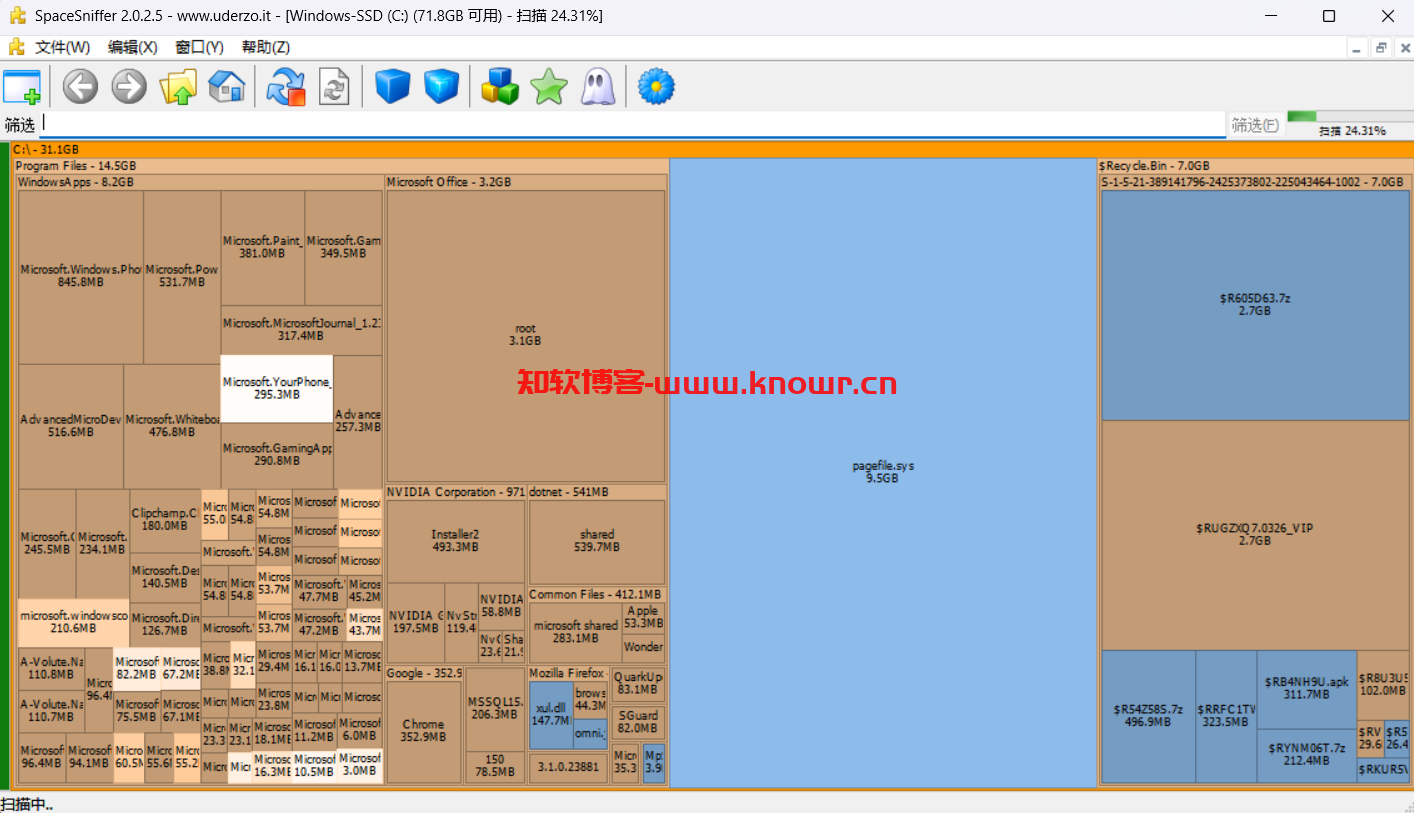The height and width of the screenshot is (813, 1414).
Task: Select the microsoft.windowsco 210.6MB block
Action: [x=74, y=622]
